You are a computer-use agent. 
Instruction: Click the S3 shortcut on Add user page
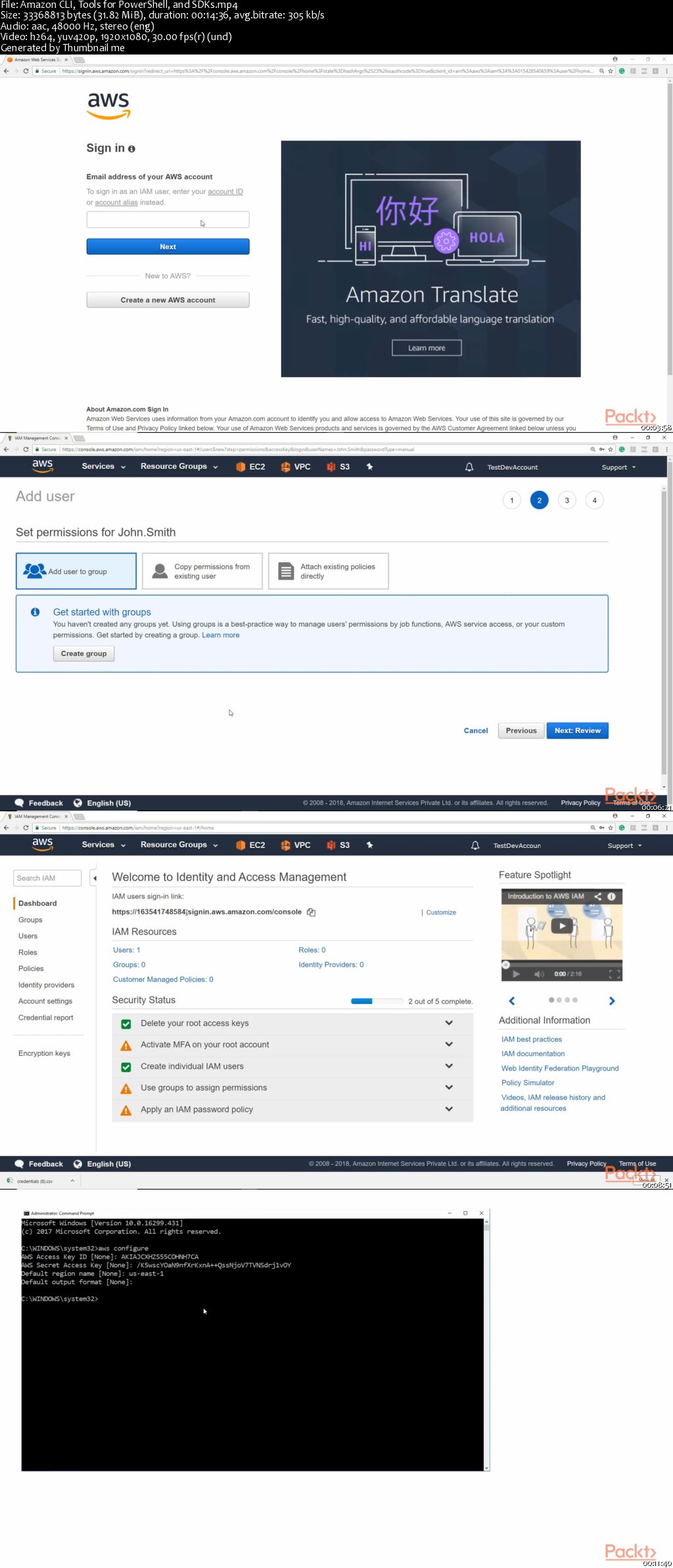[338, 467]
